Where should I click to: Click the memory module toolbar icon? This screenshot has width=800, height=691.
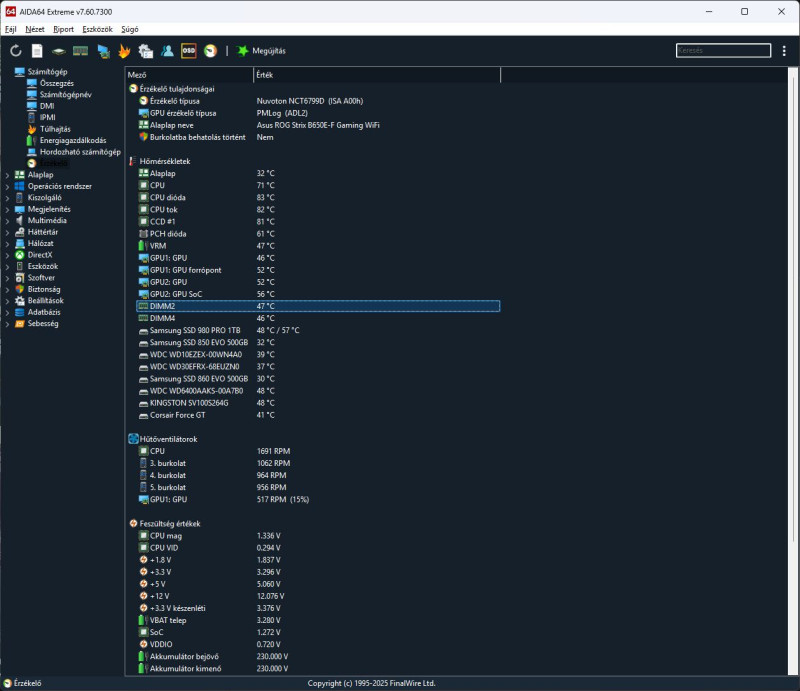click(x=81, y=51)
